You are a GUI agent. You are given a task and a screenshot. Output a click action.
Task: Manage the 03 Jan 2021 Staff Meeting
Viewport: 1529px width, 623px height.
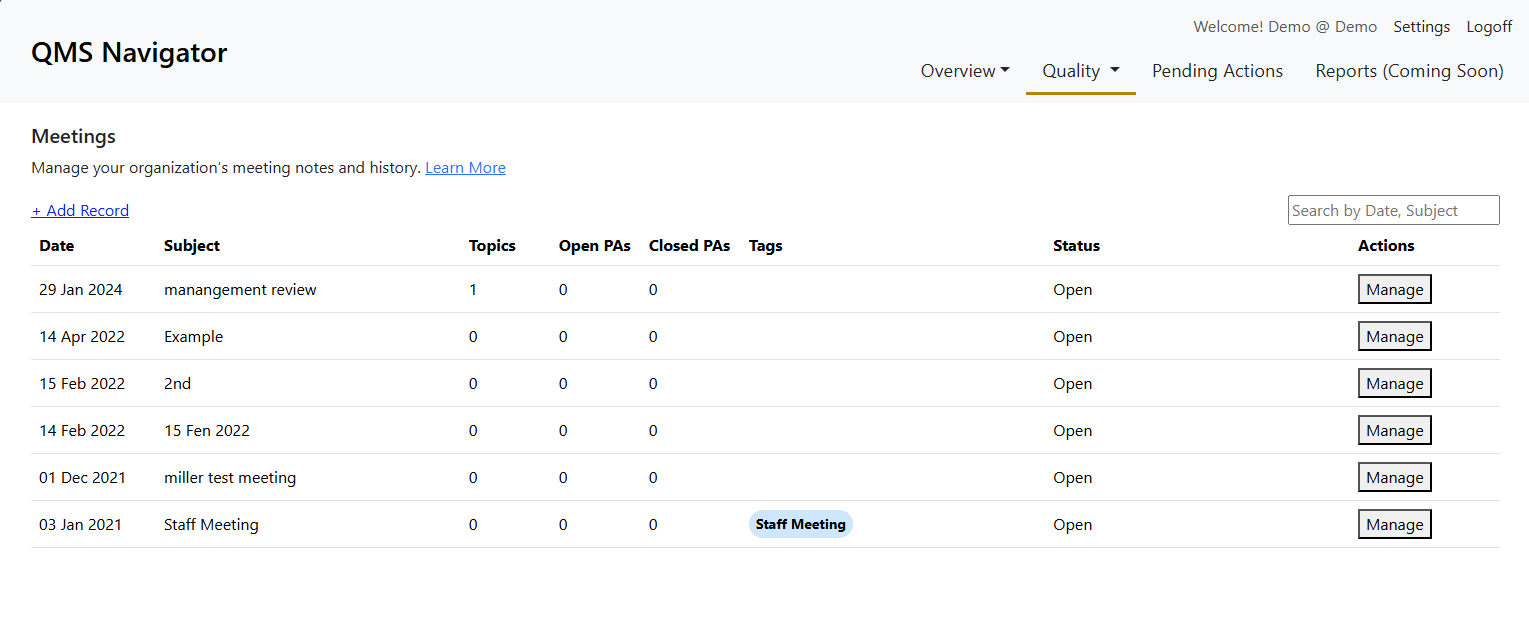click(x=1394, y=525)
